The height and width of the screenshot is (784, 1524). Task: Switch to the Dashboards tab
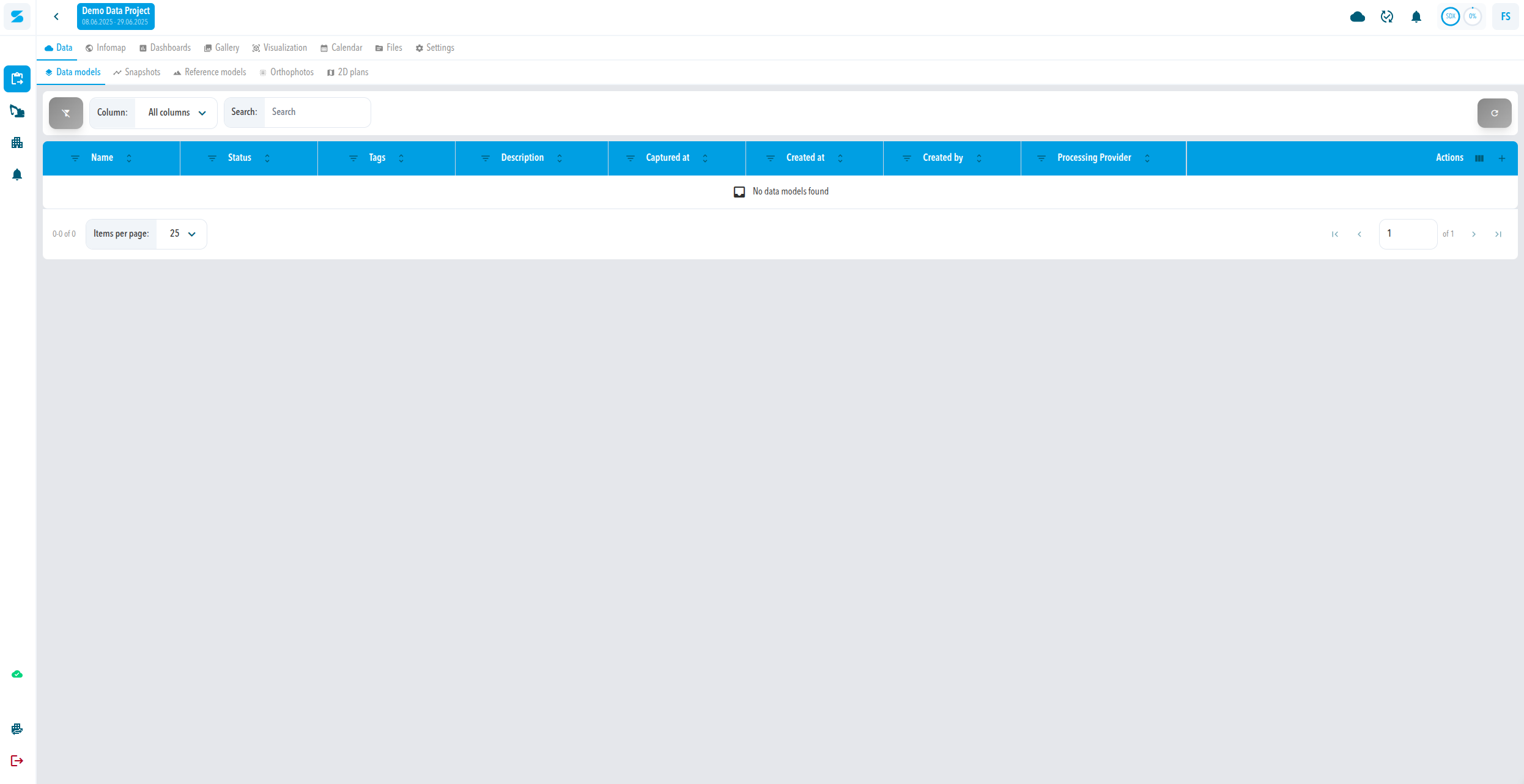pos(165,48)
